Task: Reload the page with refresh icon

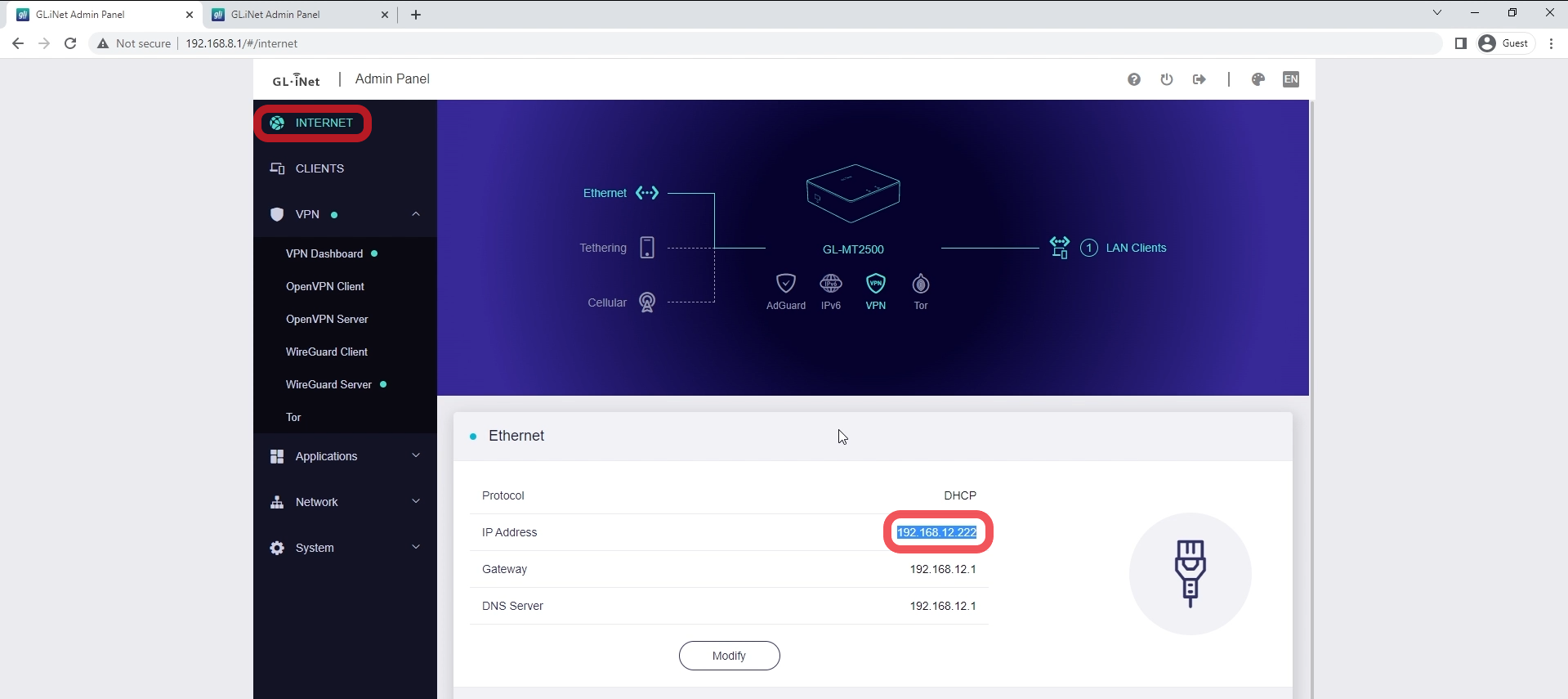Action: [x=70, y=43]
